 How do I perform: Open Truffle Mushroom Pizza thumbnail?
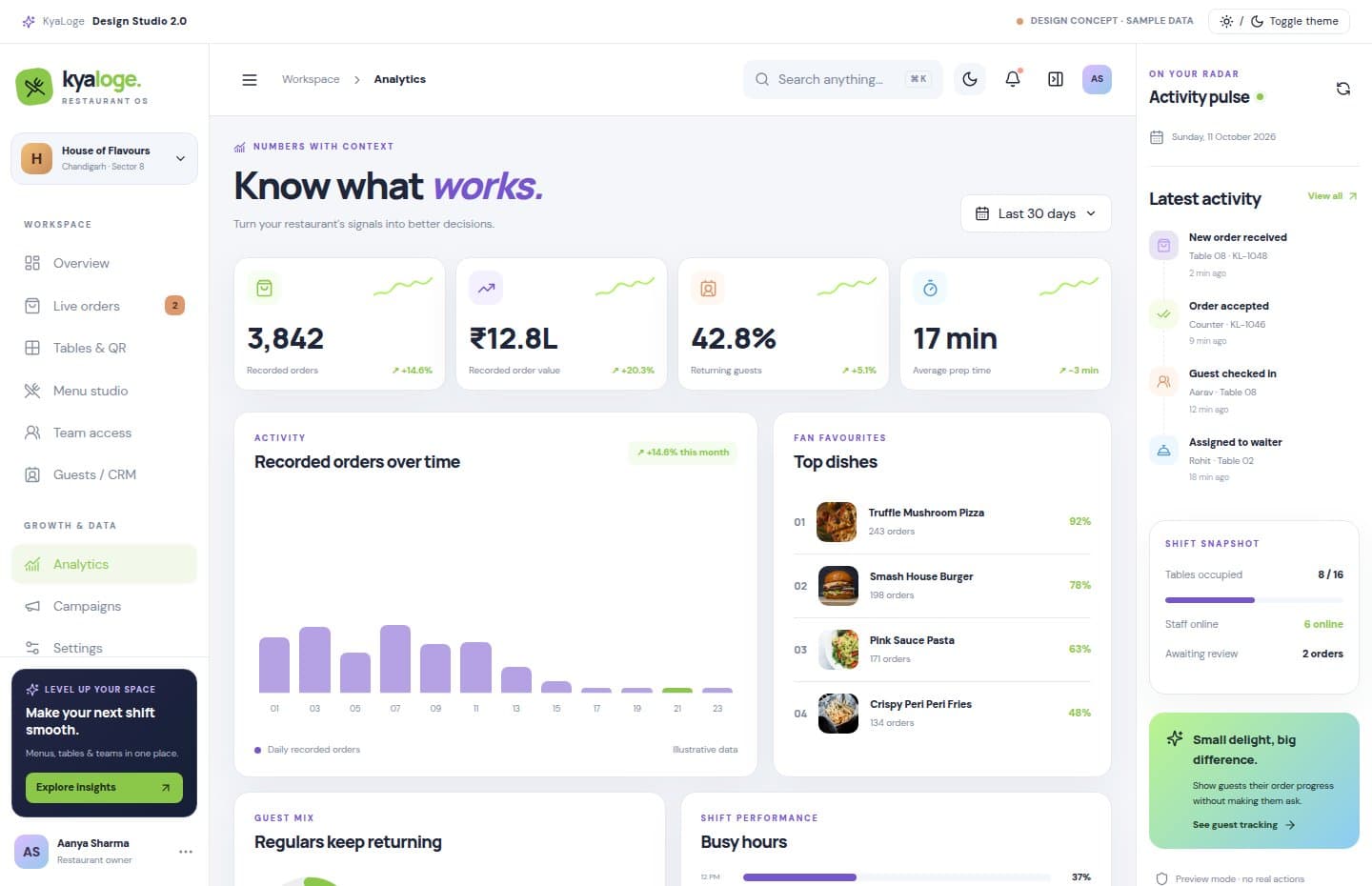point(837,522)
